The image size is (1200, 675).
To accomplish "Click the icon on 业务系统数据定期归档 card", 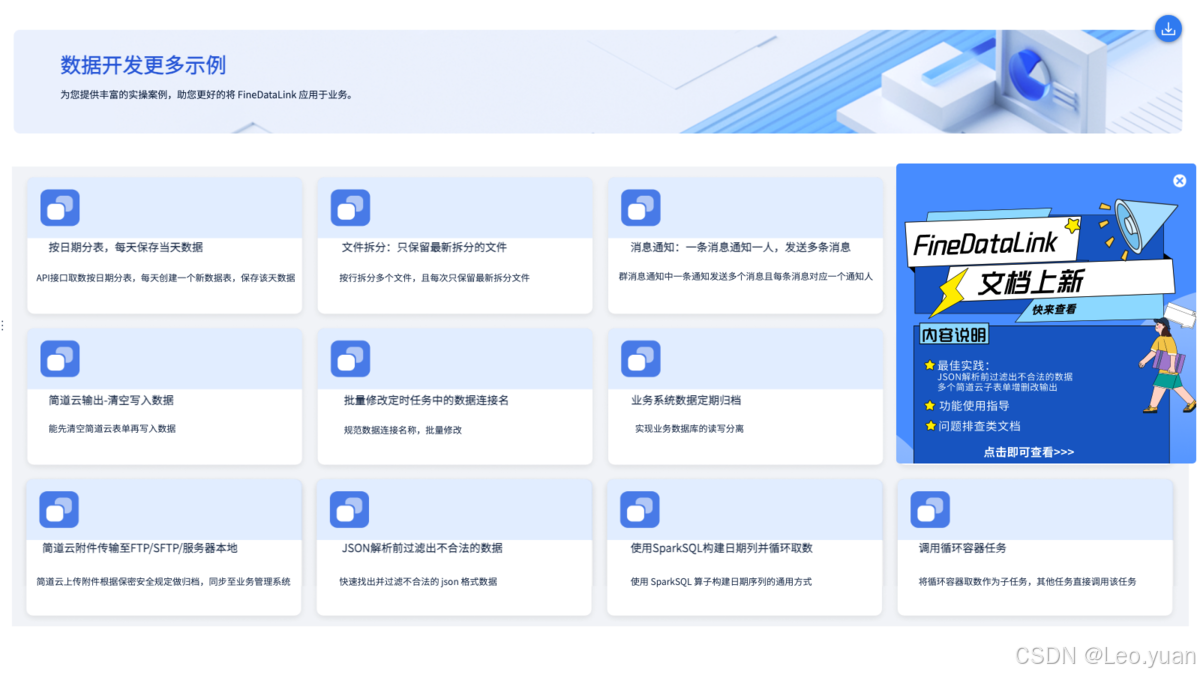I will [640, 359].
